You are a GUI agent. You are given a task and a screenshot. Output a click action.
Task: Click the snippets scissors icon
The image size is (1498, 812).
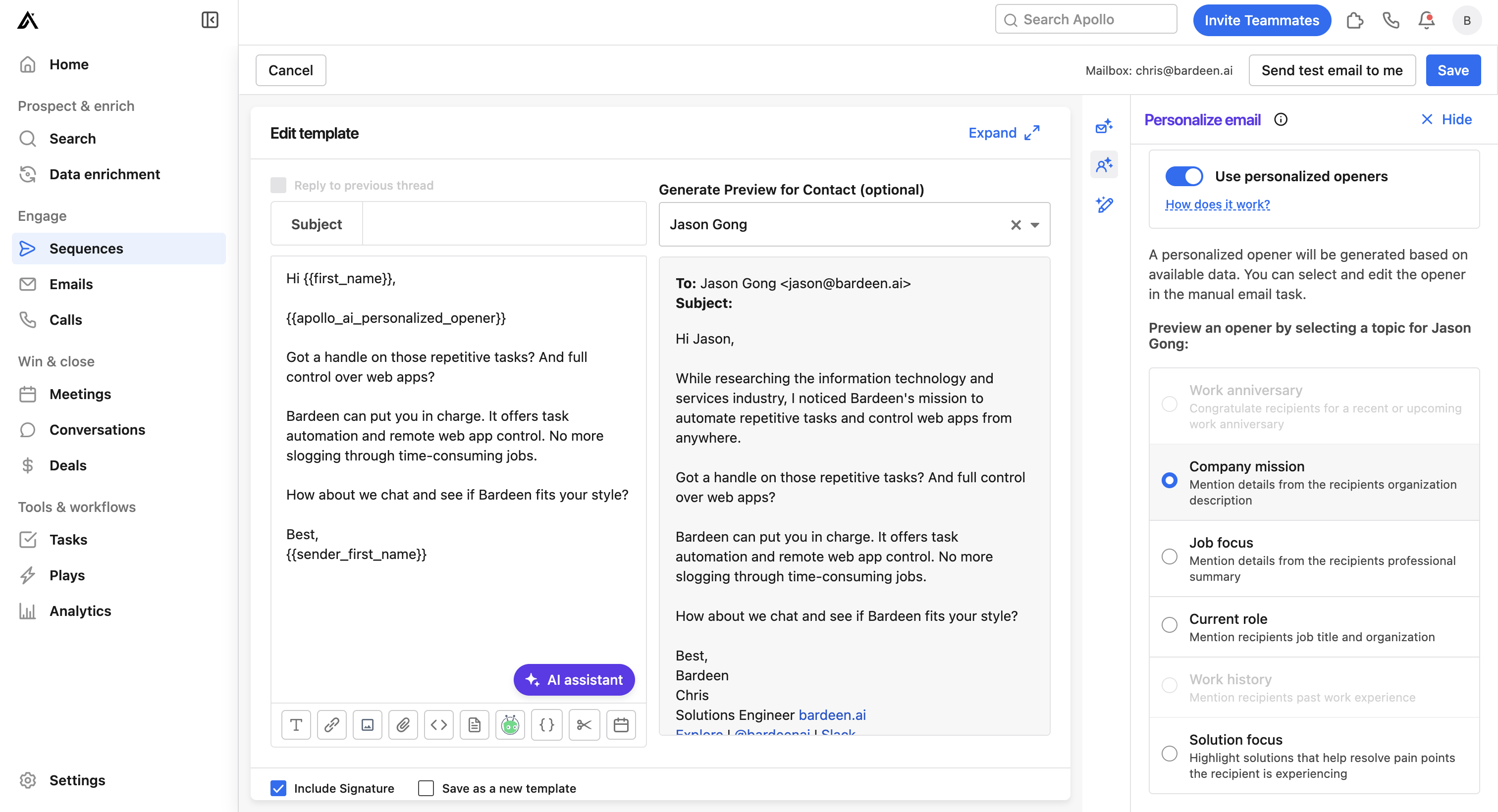(x=584, y=725)
